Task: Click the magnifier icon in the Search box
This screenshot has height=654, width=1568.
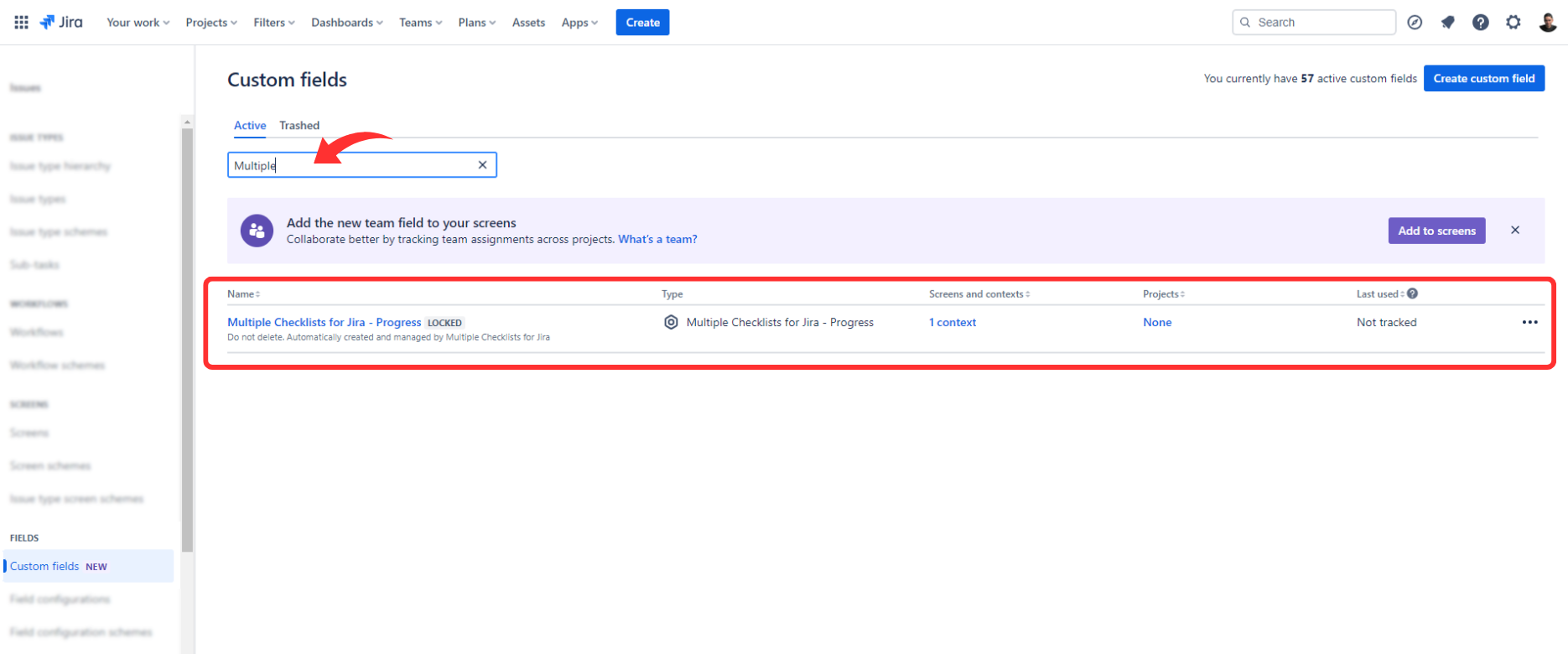Action: coord(1245,23)
